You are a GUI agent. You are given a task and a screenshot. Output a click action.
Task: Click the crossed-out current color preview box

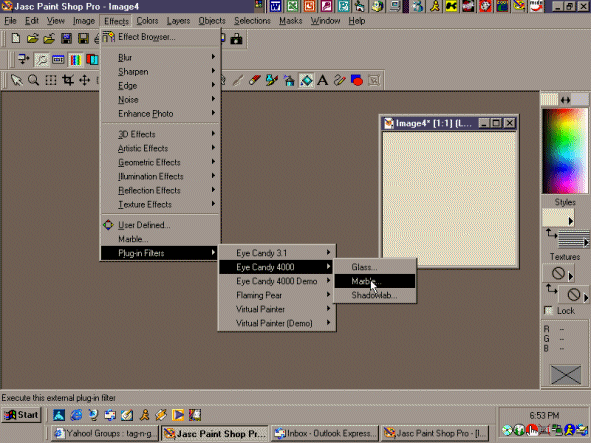click(565, 374)
